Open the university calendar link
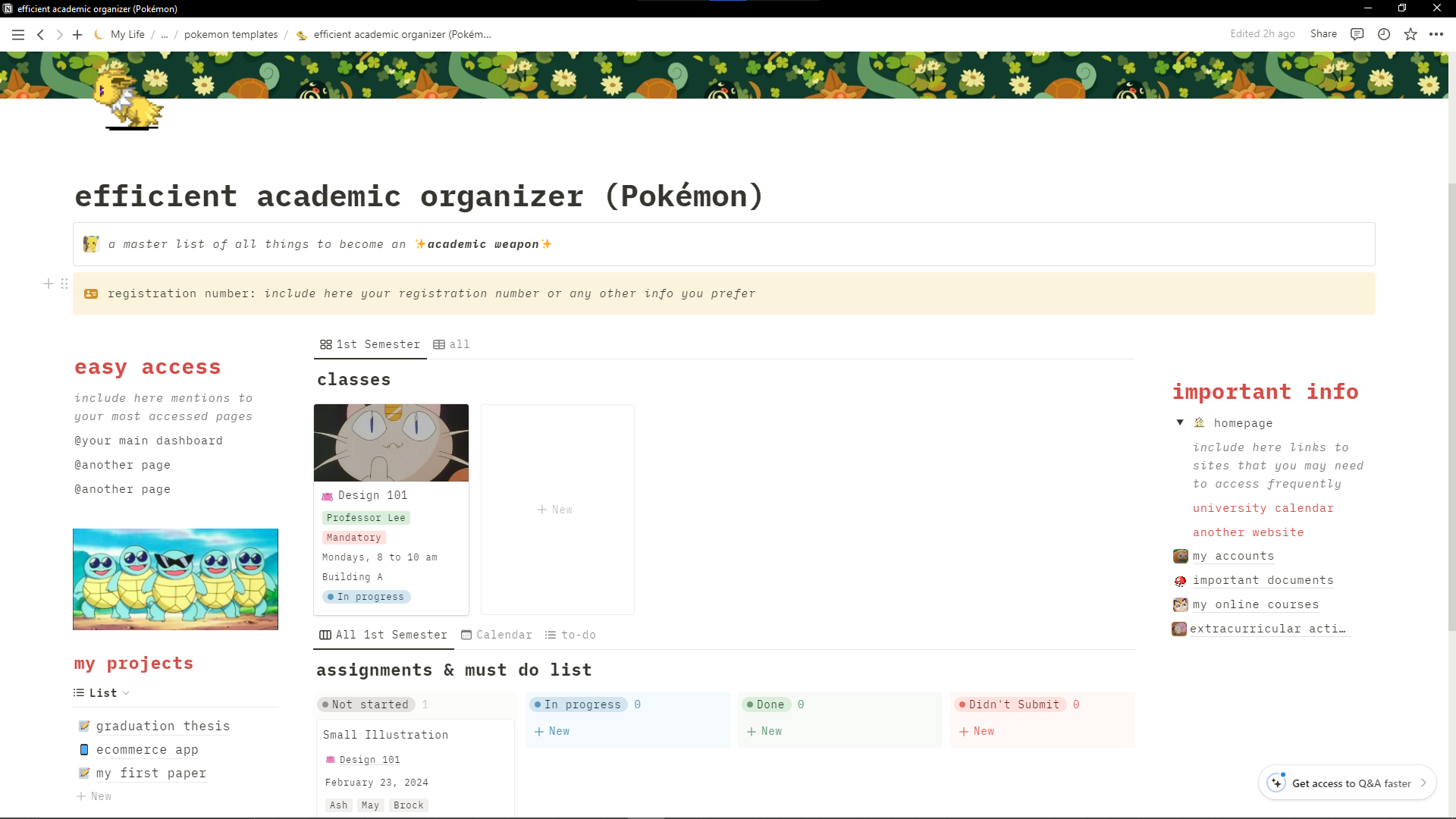 tap(1263, 508)
